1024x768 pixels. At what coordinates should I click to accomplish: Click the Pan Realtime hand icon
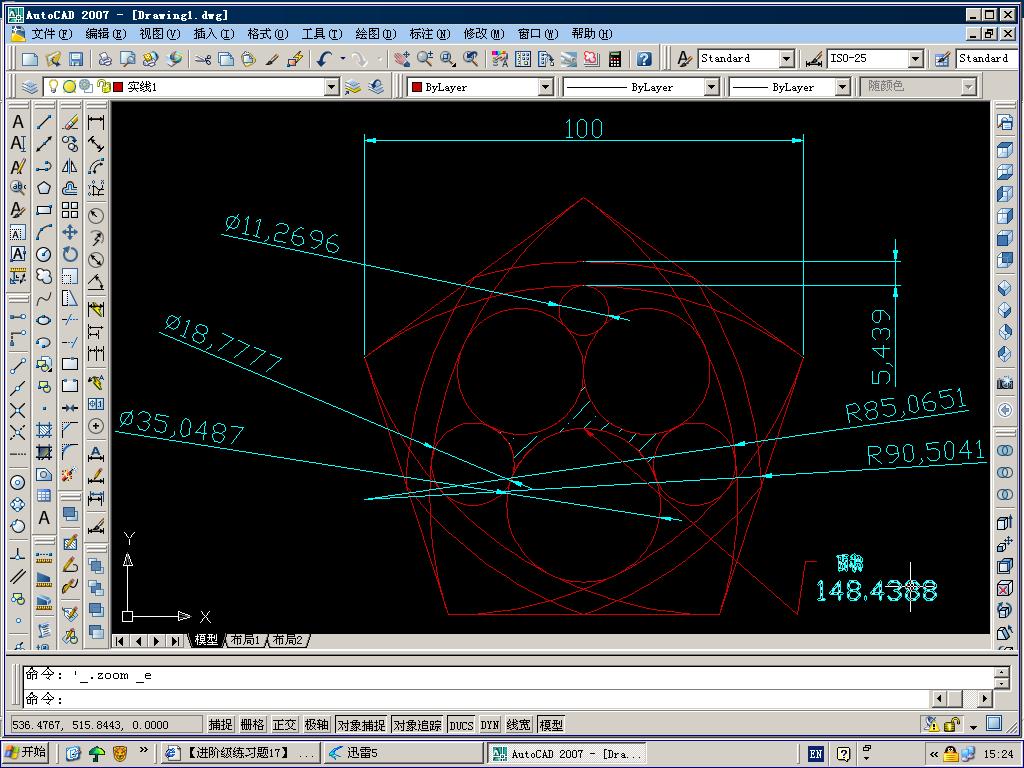click(x=402, y=59)
